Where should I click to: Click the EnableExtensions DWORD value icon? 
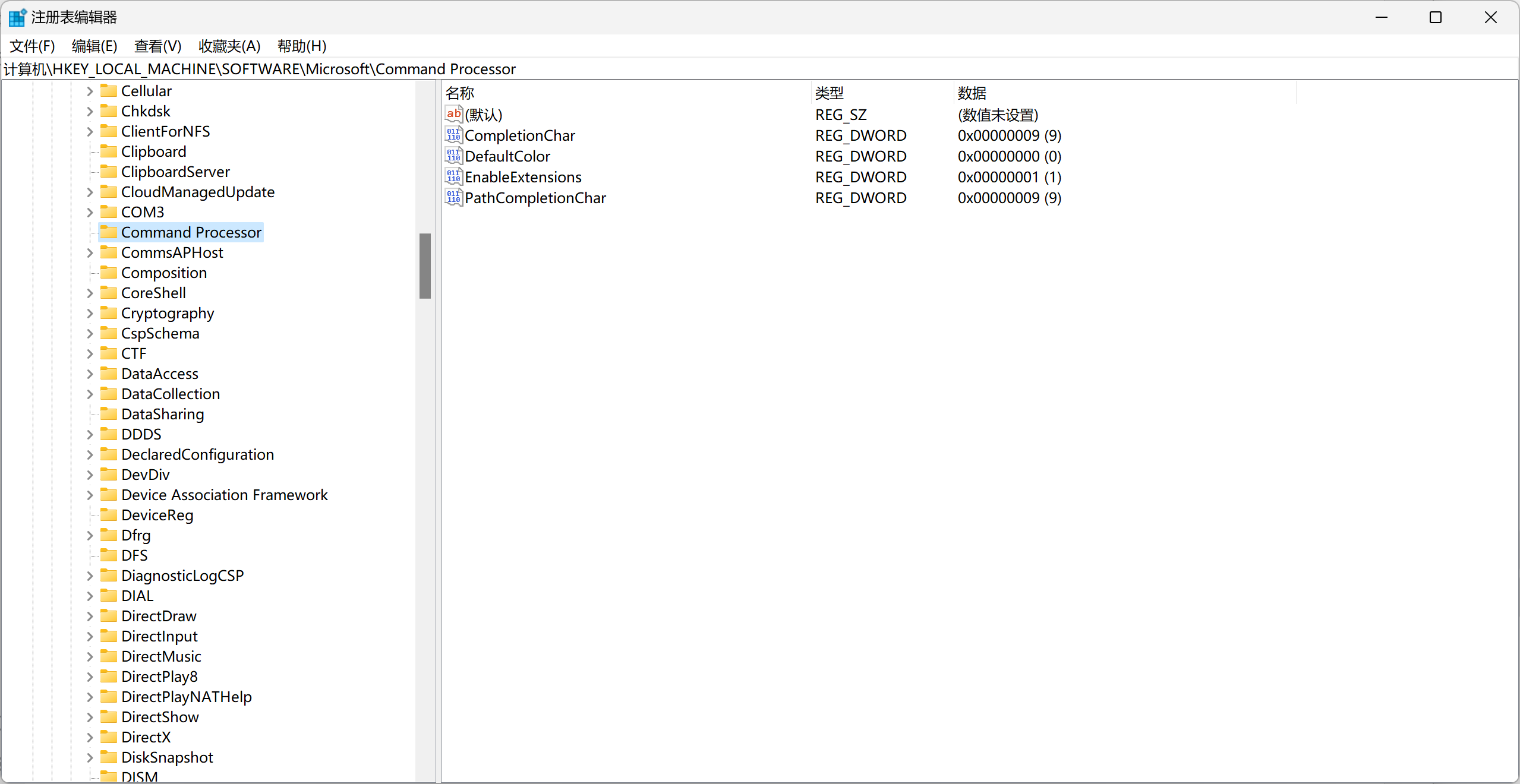(x=453, y=177)
